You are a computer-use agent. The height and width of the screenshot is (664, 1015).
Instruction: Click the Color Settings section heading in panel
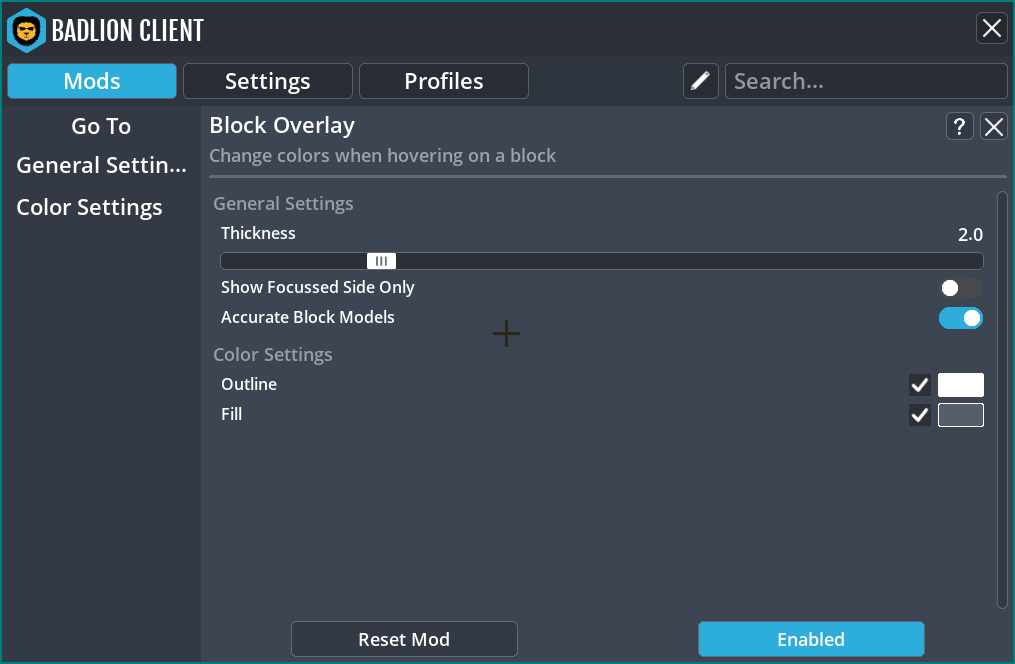tap(273, 355)
